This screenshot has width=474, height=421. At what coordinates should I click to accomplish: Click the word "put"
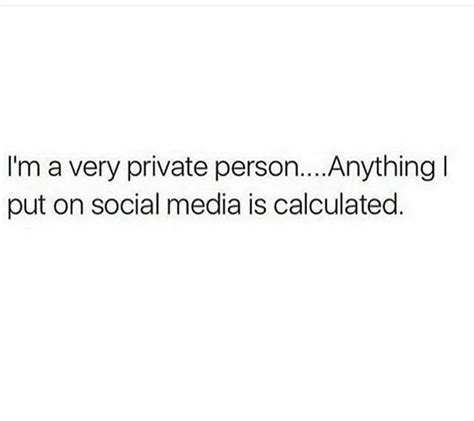[x=26, y=207]
